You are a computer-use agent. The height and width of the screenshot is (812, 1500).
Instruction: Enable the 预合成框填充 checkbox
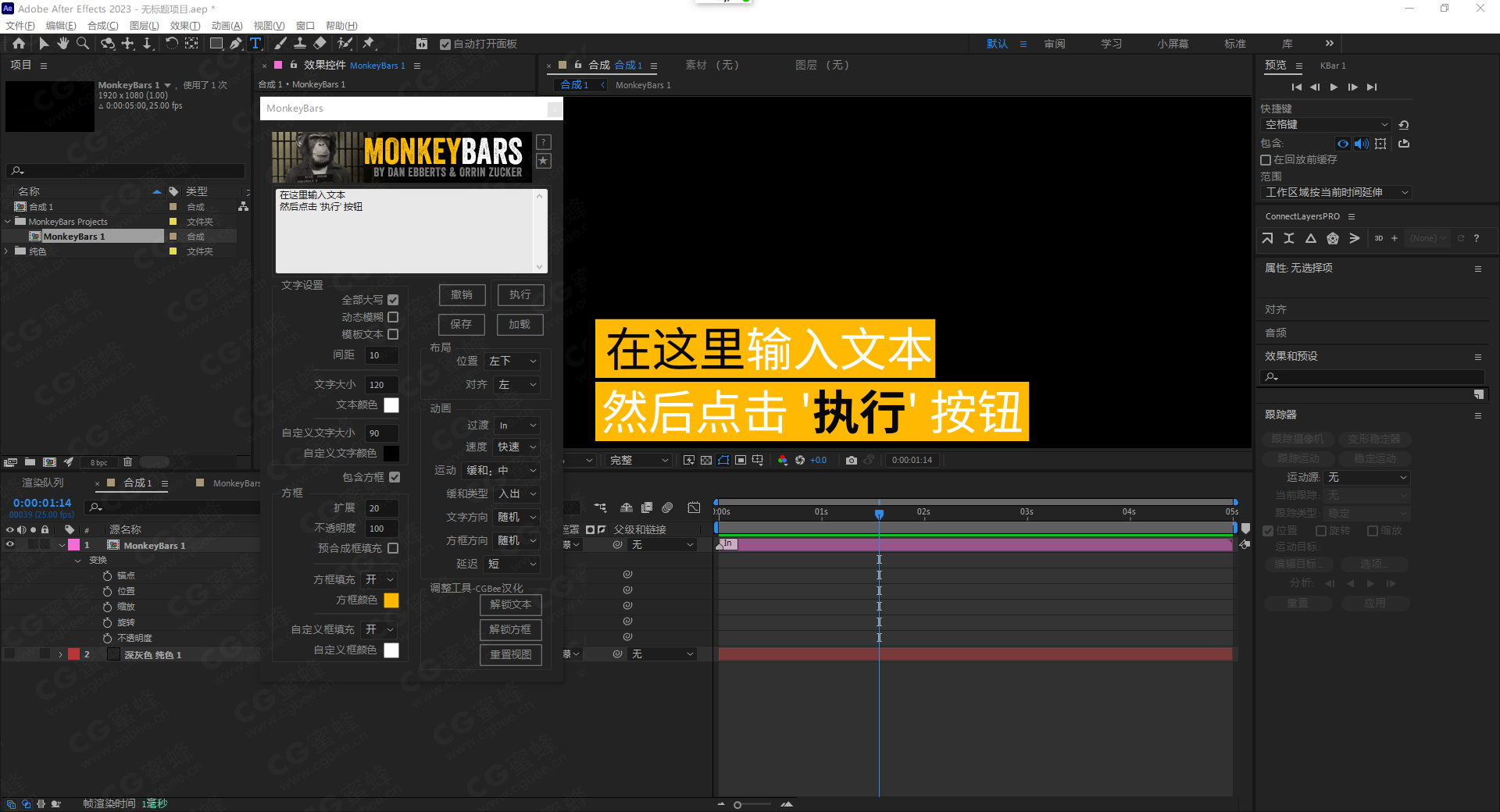point(393,548)
